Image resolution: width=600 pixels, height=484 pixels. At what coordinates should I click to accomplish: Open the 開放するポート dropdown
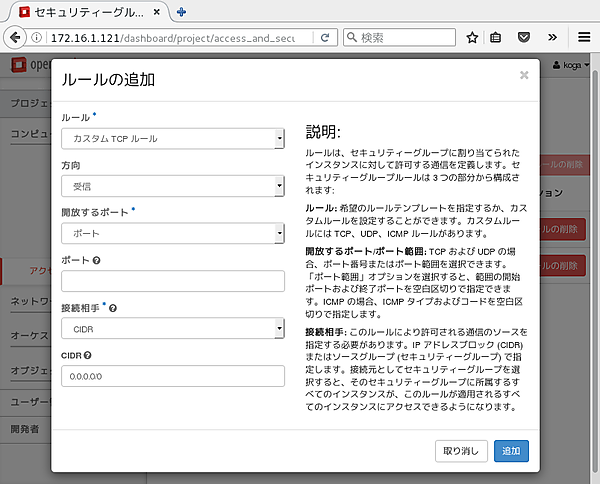(173, 233)
